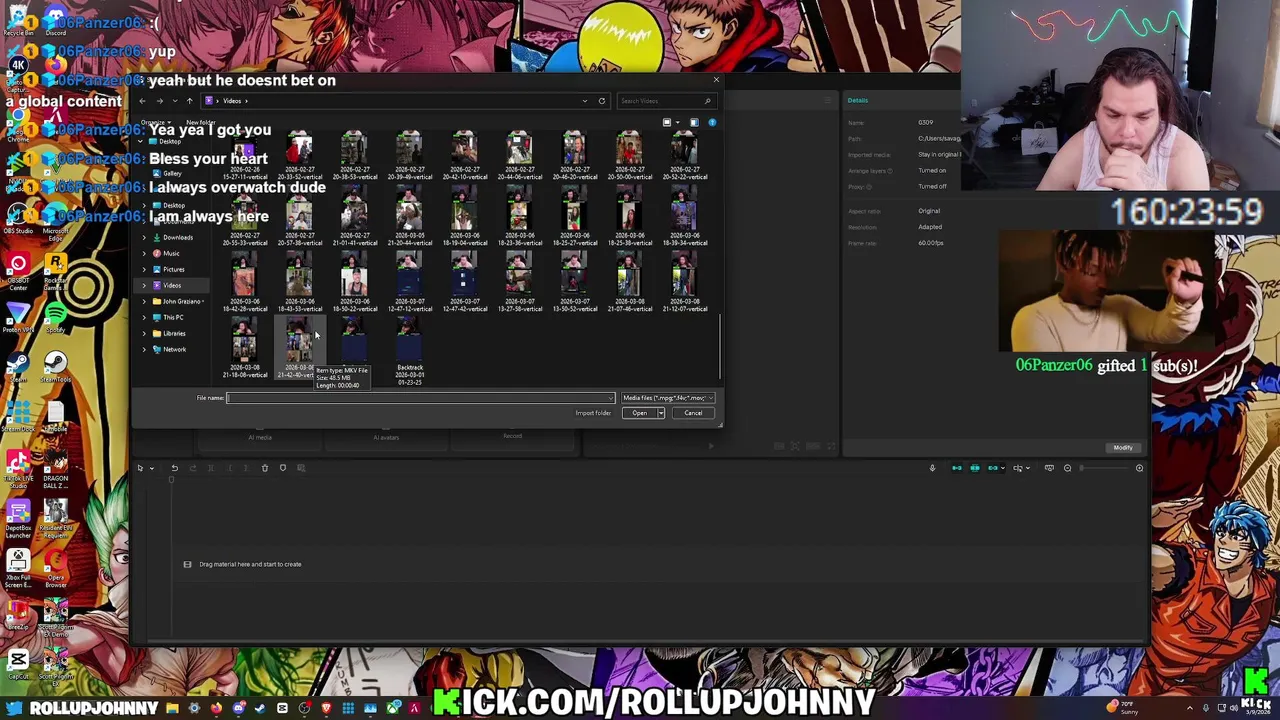Image resolution: width=1280 pixels, height=720 pixels.
Task: Click the Open button
Action: tap(639, 413)
